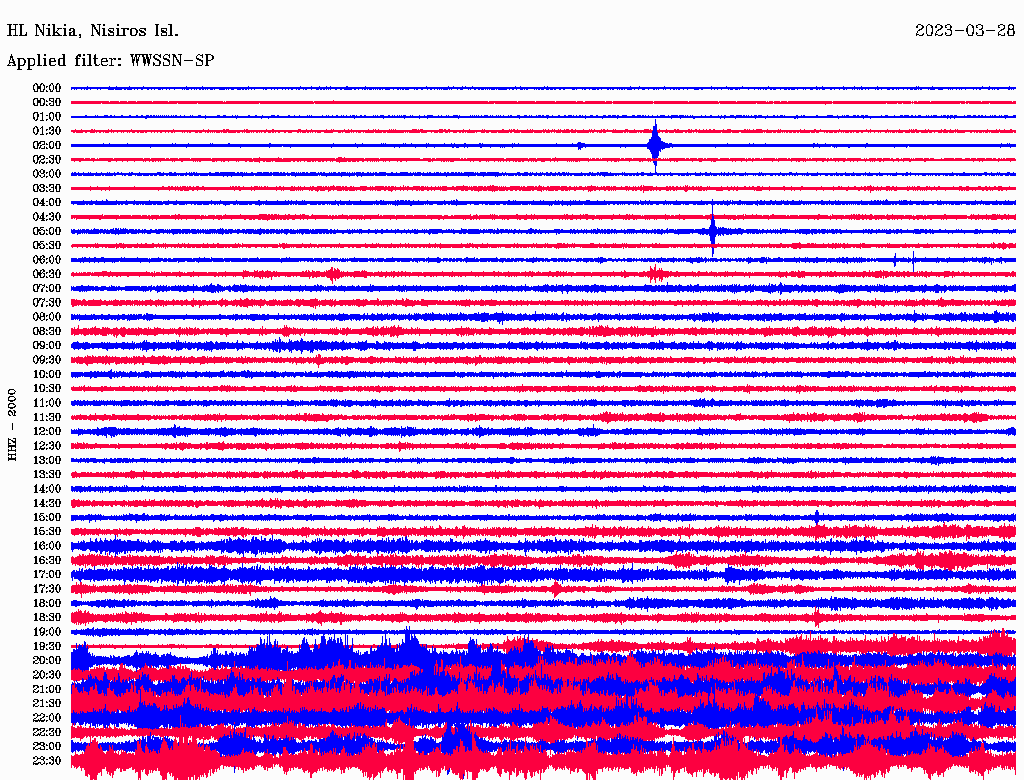Select the "17:00" time label
Screen dimensions: 1024x780
click(46, 575)
